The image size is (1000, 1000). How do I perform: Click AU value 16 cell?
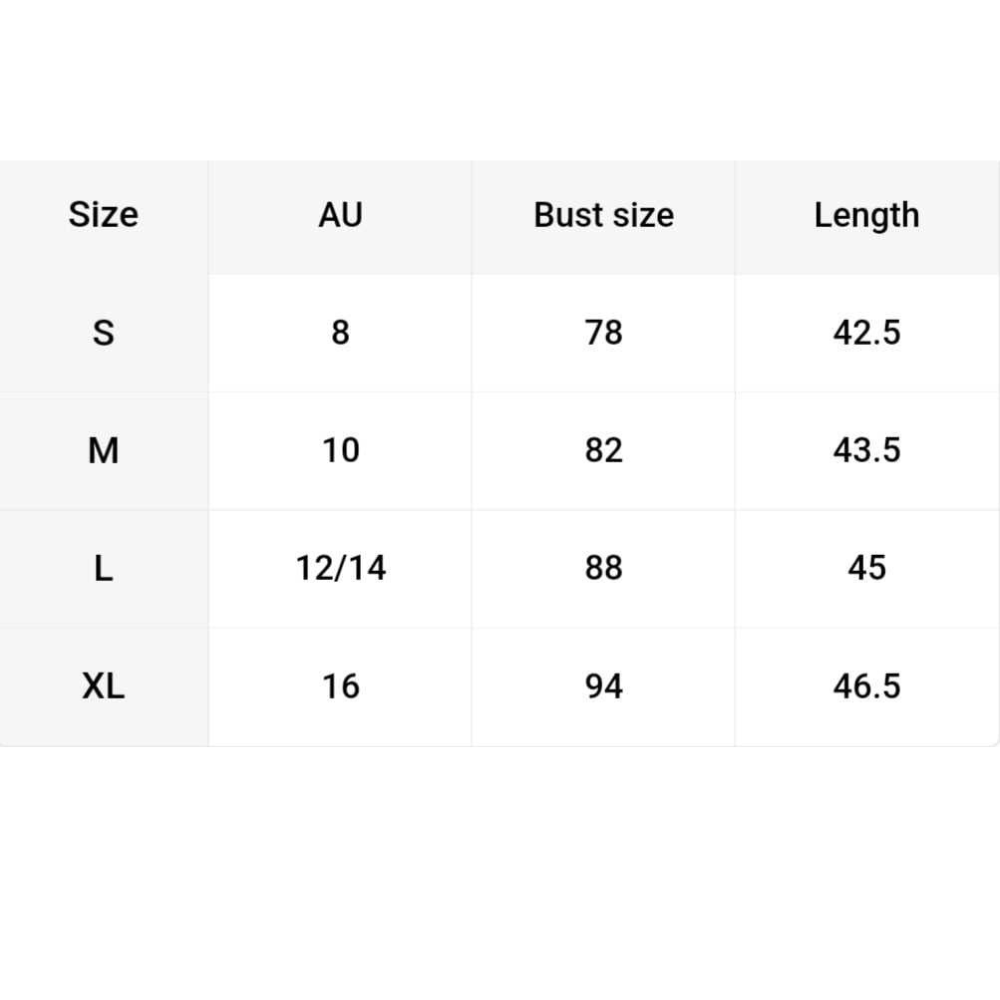340,686
